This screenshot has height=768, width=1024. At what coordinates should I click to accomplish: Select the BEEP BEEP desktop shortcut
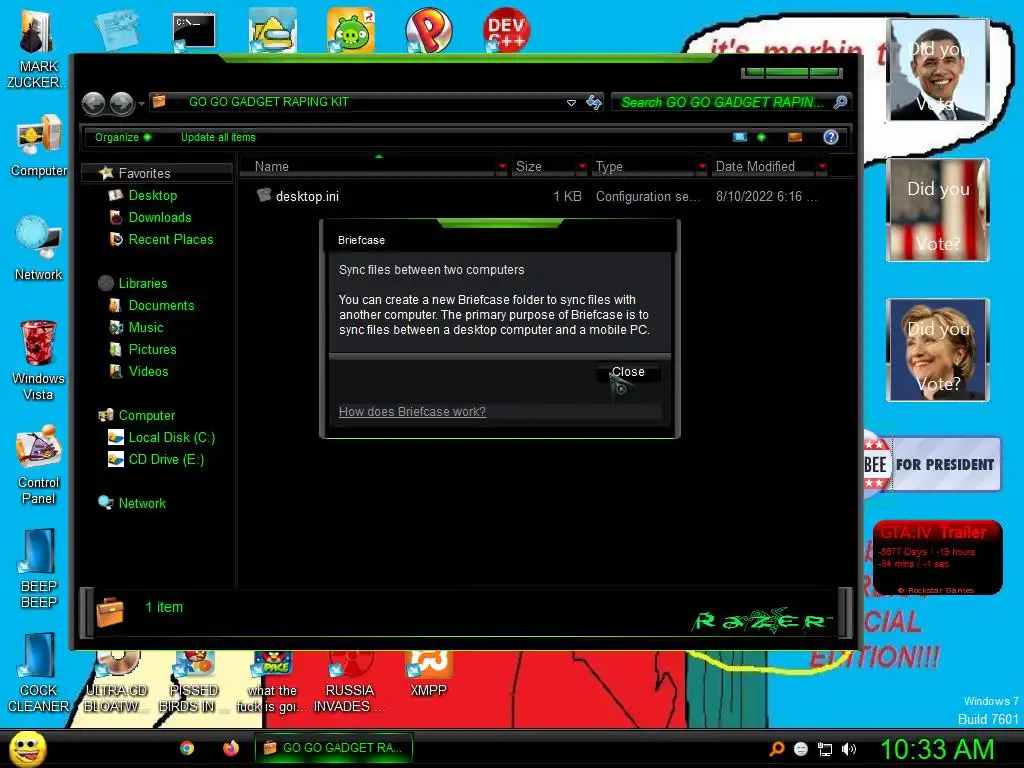[x=39, y=569]
